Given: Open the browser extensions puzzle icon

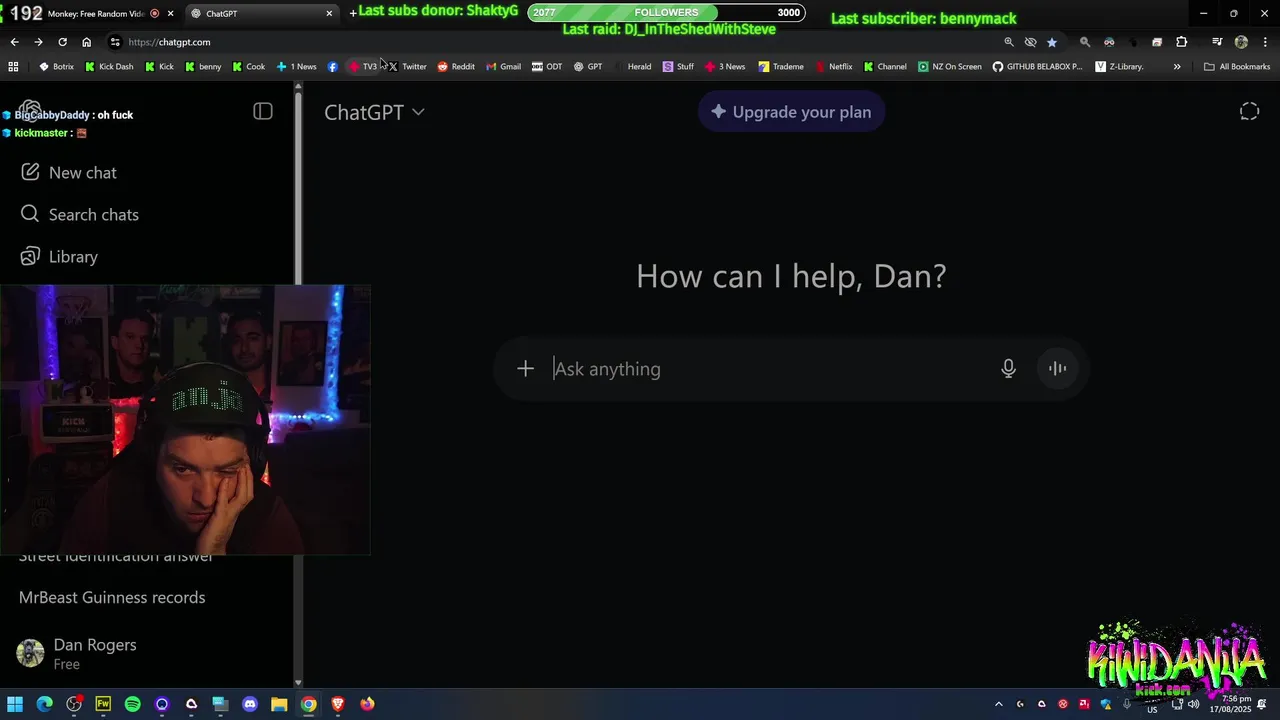Looking at the screenshot, I should [1181, 42].
